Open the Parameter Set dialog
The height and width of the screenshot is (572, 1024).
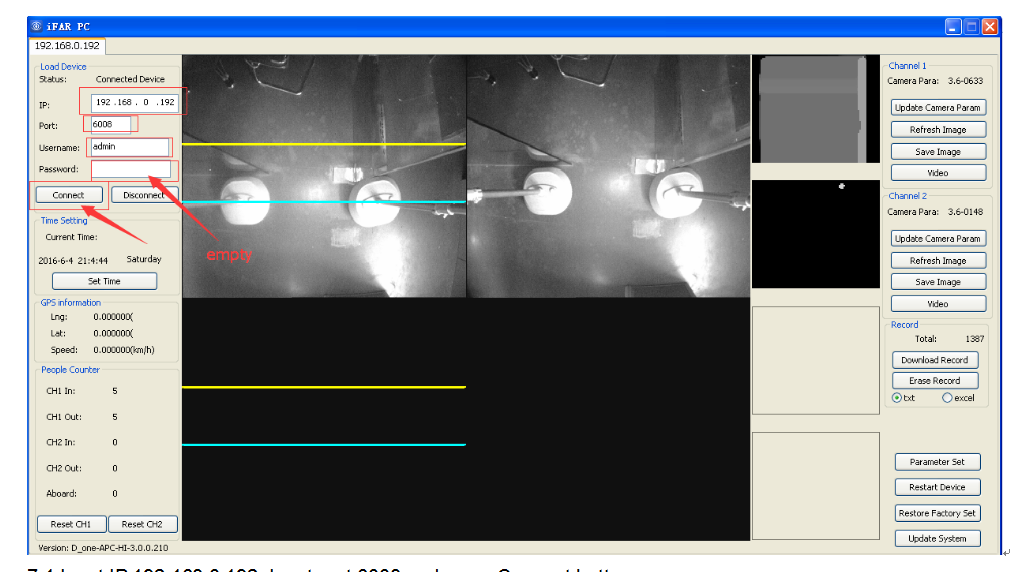[937, 462]
